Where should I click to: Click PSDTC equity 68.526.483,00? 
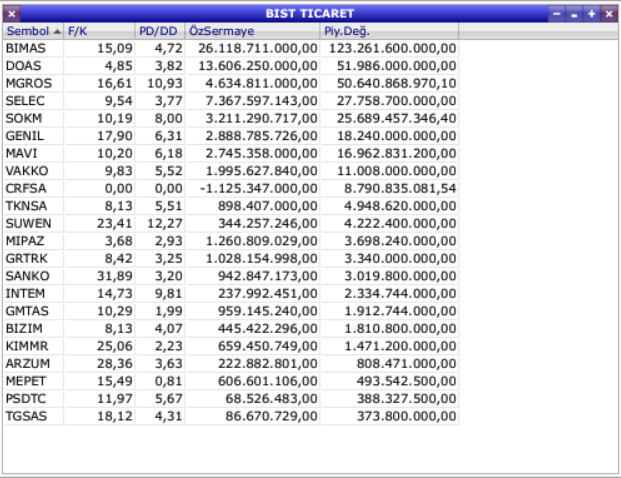tap(272, 398)
